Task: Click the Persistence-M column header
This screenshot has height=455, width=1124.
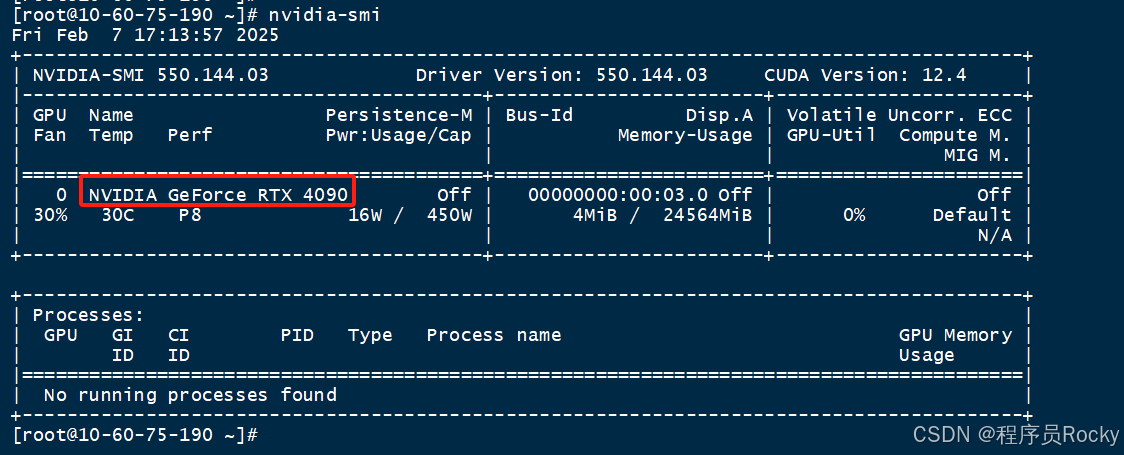Action: pyautogui.click(x=399, y=115)
